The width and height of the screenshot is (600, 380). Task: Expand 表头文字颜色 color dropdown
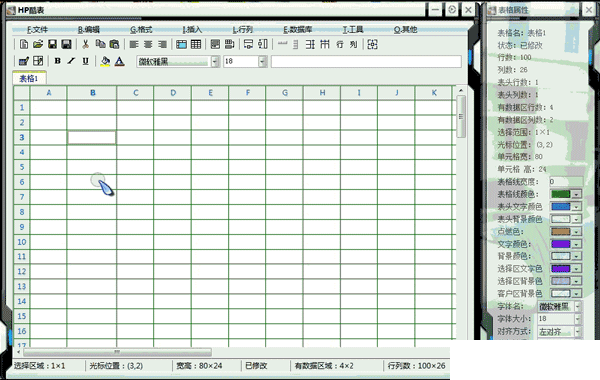pos(576,207)
